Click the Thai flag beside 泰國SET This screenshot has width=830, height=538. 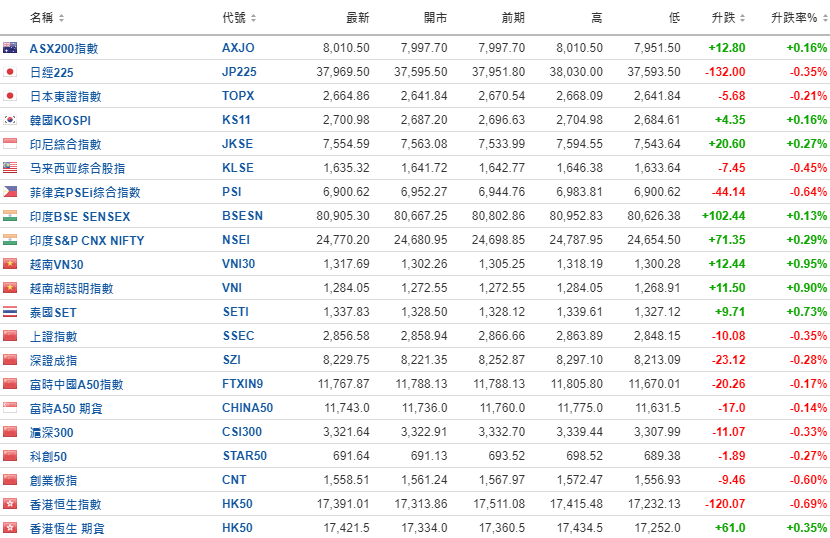pyautogui.click(x=10, y=311)
